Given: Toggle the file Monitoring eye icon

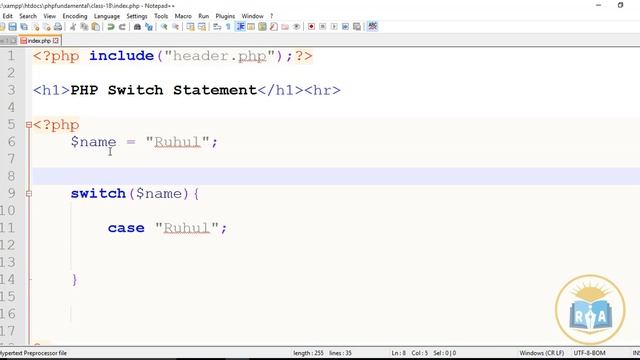Looking at the screenshot, I should tap(296, 27).
